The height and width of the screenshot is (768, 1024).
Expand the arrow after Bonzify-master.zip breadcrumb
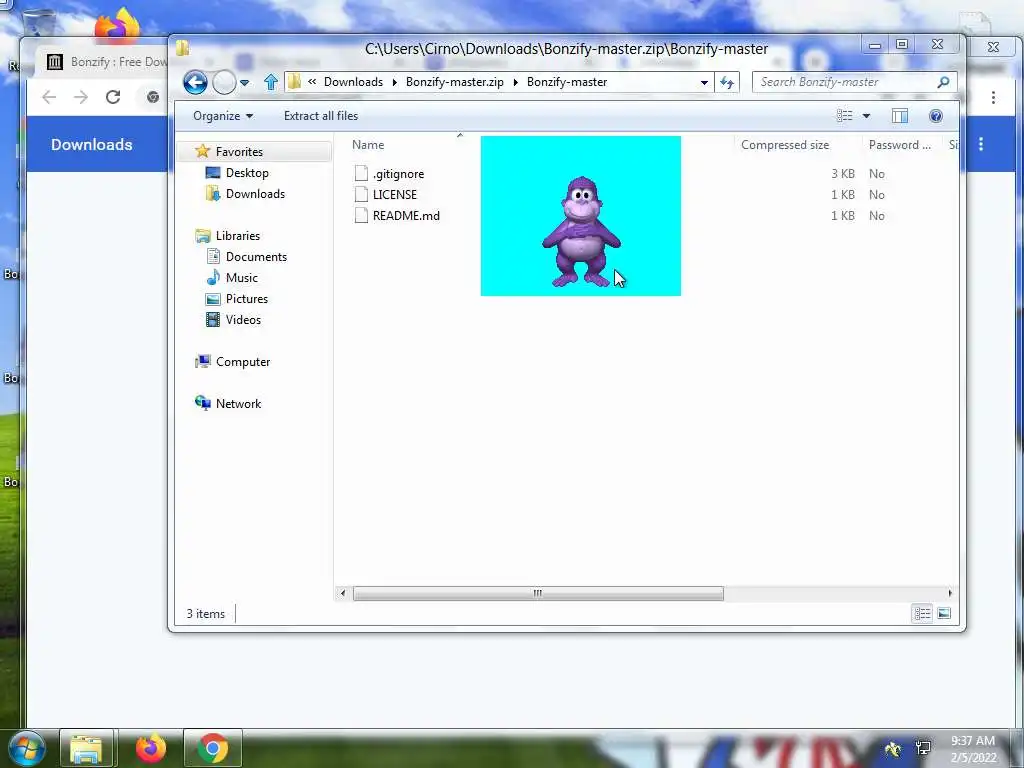515,82
